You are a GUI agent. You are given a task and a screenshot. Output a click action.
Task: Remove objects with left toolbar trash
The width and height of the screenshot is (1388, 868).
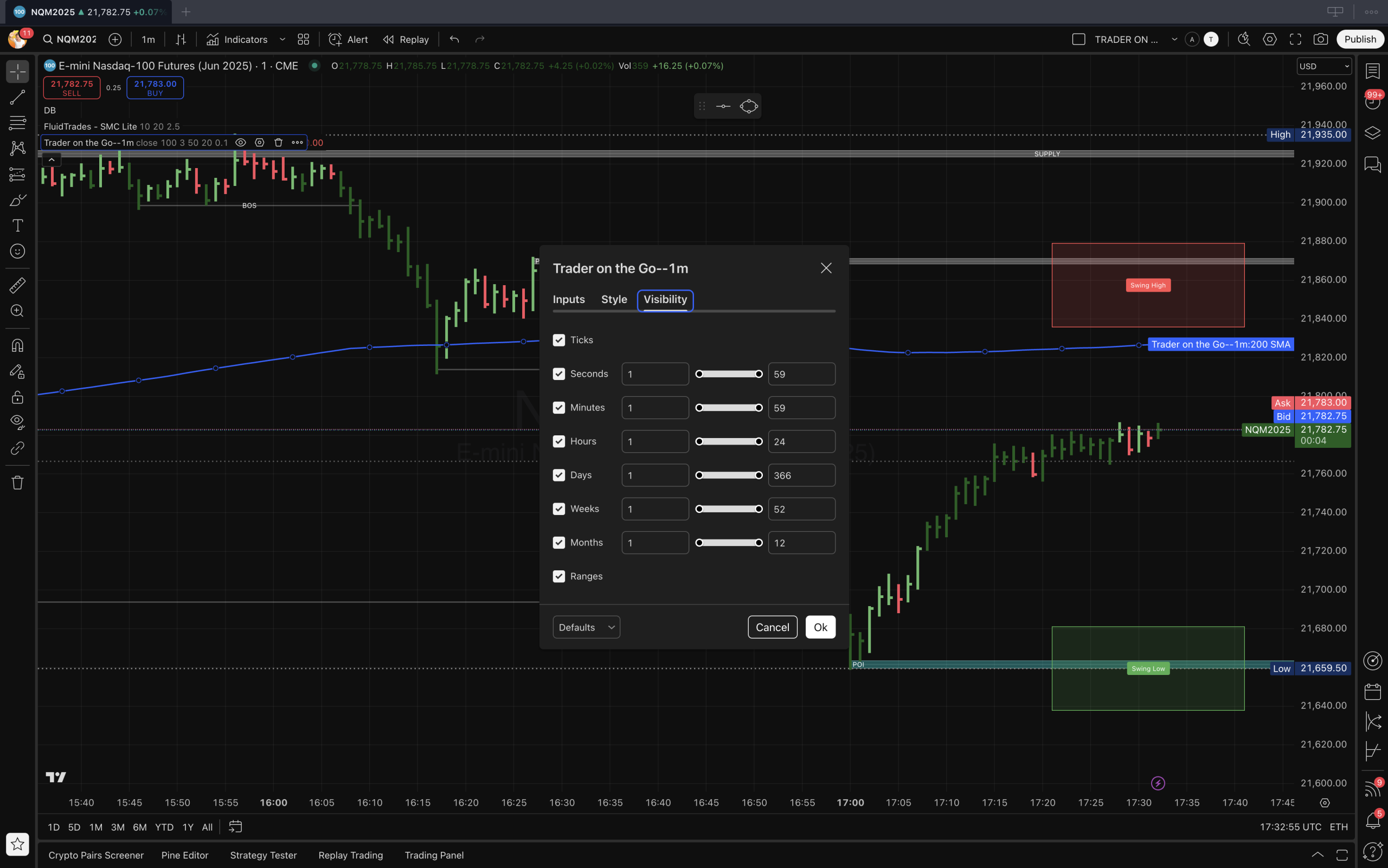click(17, 482)
